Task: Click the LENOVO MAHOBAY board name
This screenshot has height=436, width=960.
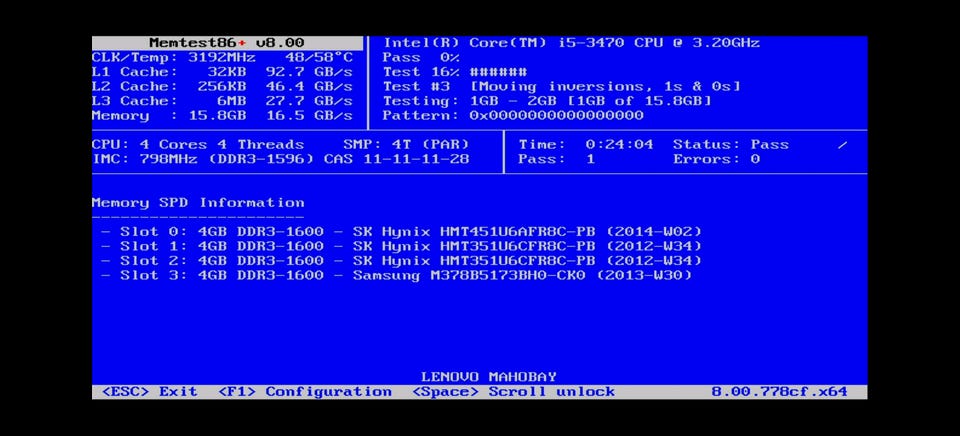Action: [x=489, y=377]
